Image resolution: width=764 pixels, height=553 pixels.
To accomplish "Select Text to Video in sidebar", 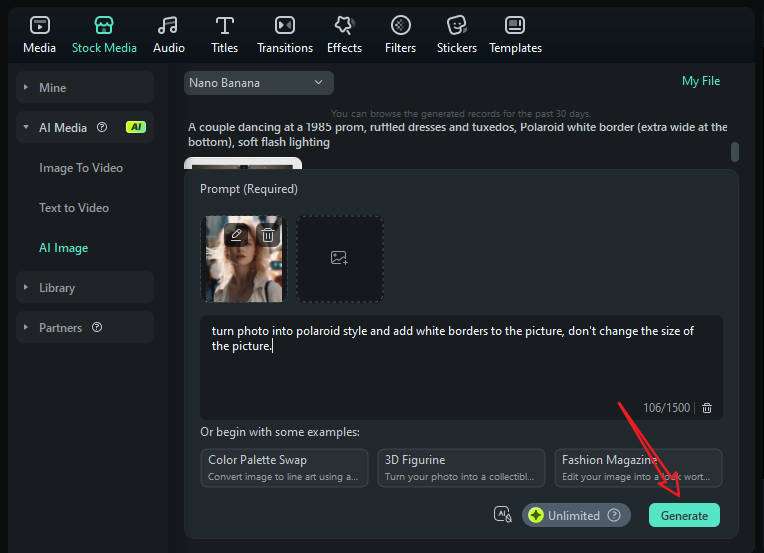I will (x=74, y=208).
